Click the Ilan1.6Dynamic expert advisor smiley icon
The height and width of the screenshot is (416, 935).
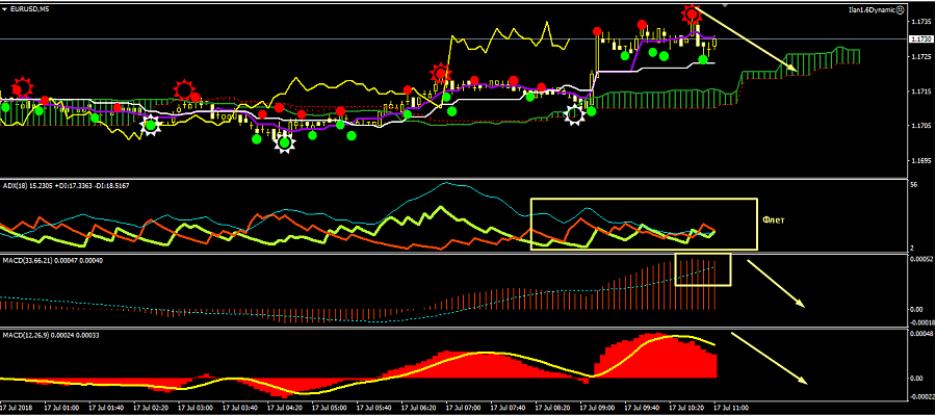(901, 8)
